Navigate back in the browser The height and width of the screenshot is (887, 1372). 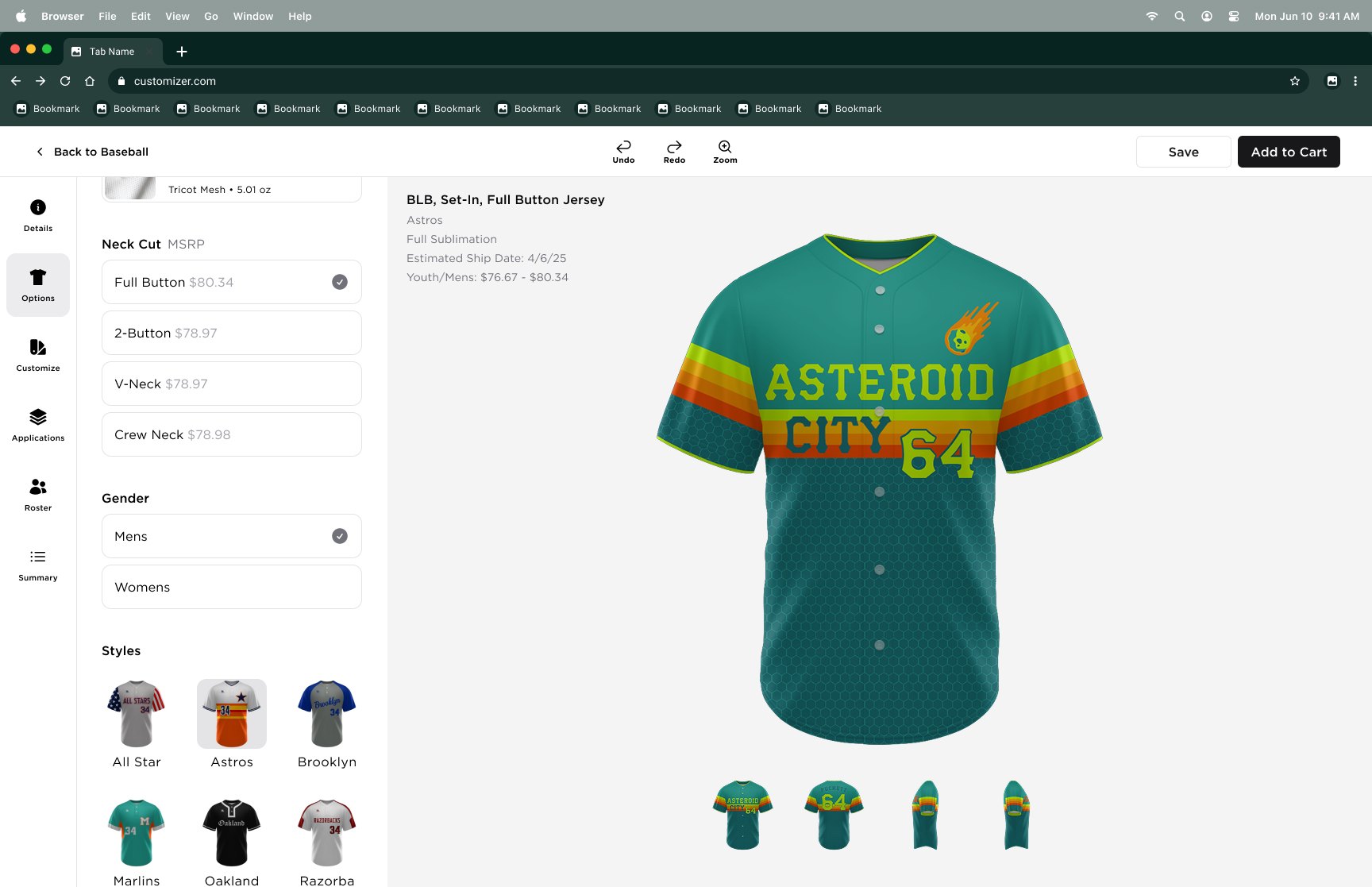[16, 81]
